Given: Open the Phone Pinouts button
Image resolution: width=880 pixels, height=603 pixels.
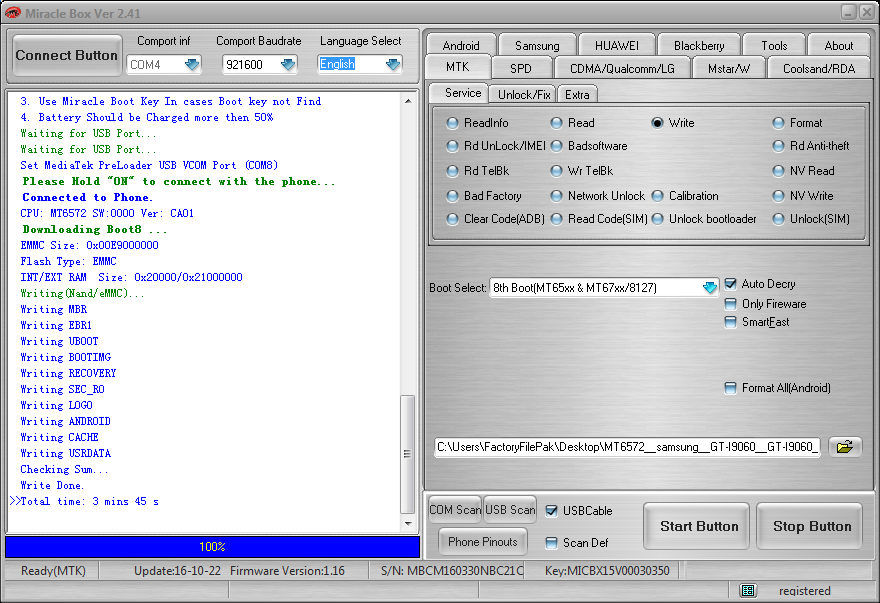Looking at the screenshot, I should (483, 542).
